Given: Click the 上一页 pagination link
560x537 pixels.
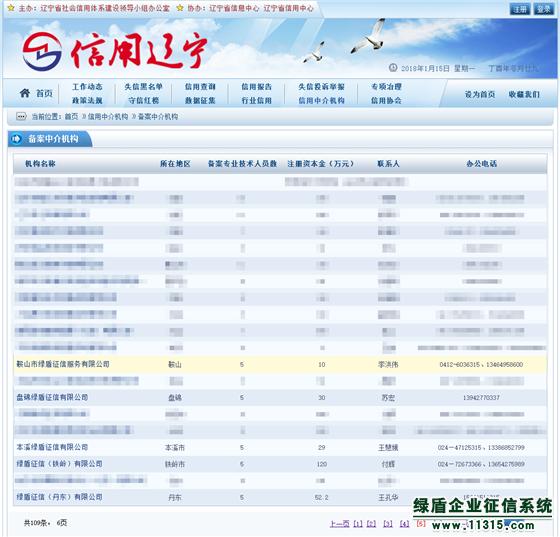Looking at the screenshot, I should 339,523.
